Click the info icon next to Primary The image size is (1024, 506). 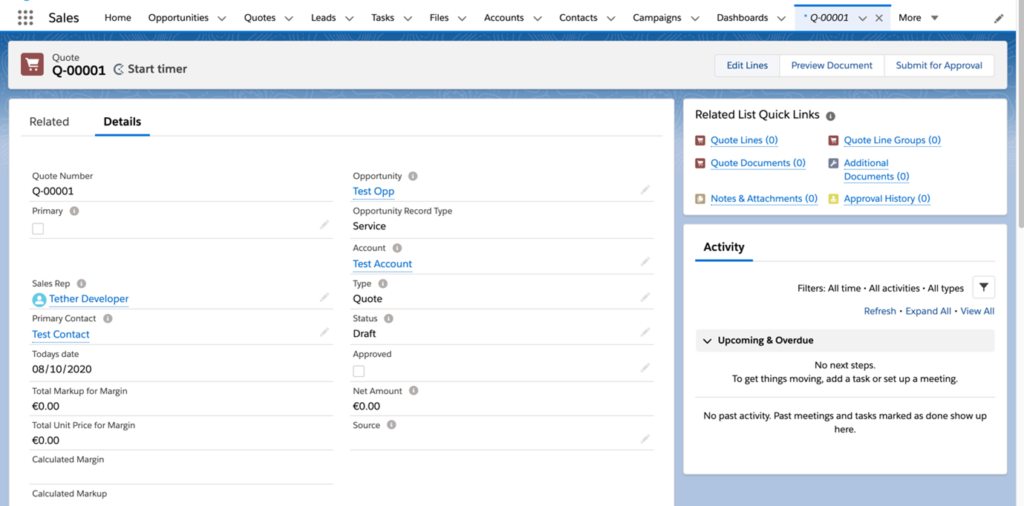click(x=74, y=212)
